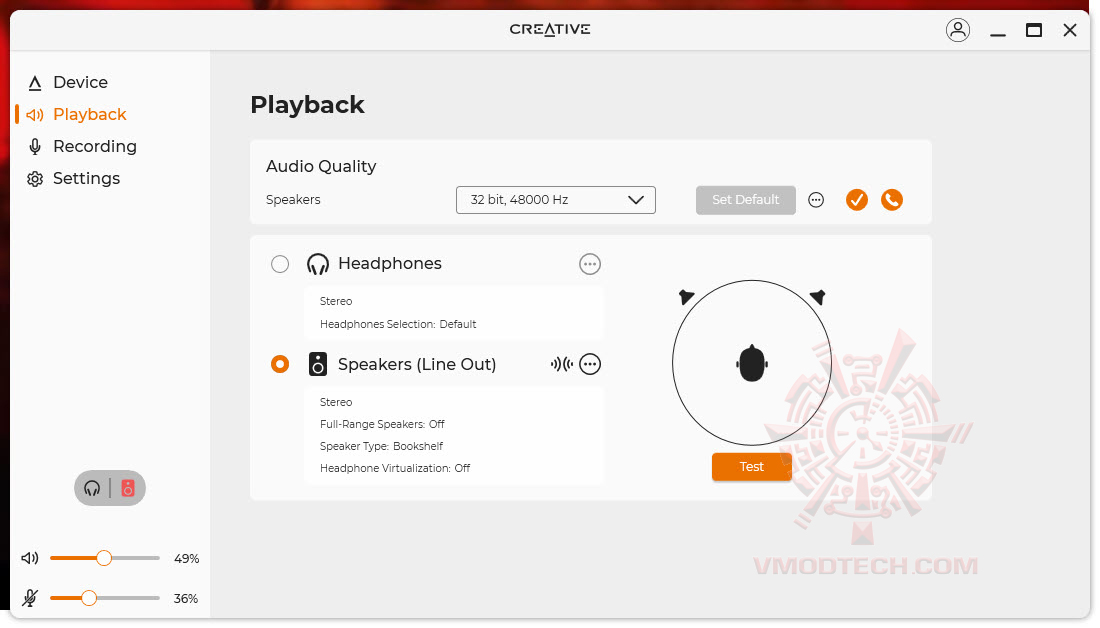1100x628 pixels.
Task: Click the speaker calibration sound waves icon
Action: pyautogui.click(x=561, y=364)
